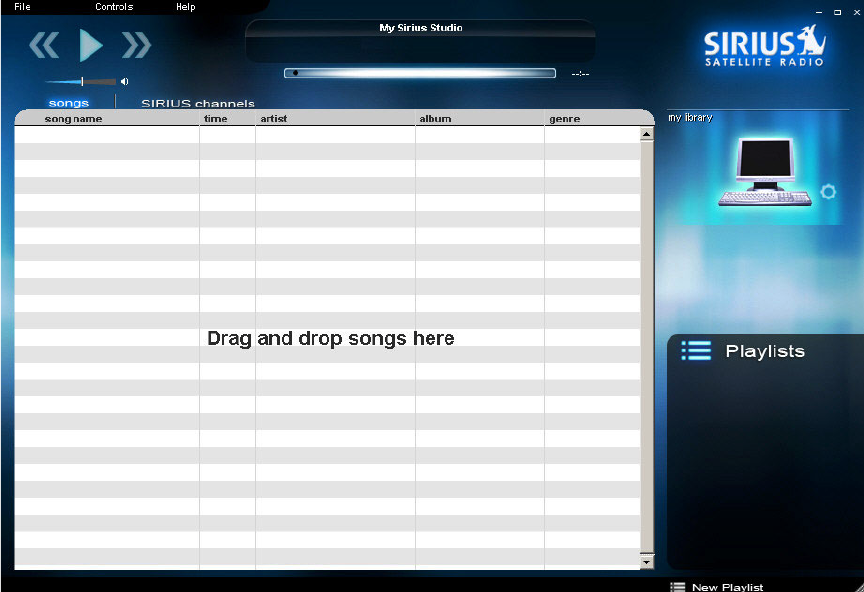
Task: Click the Play button
Action: point(91,45)
